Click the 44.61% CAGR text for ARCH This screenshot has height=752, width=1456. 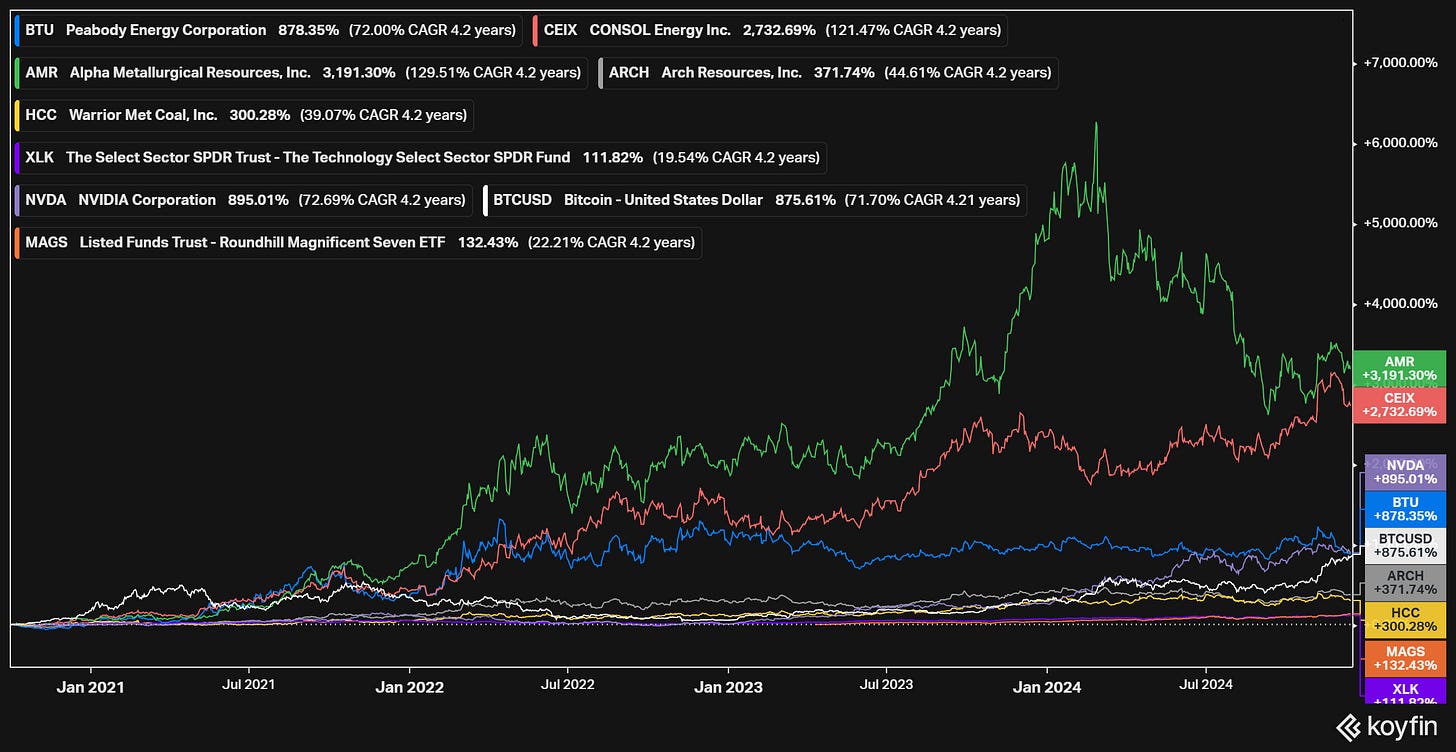tap(968, 72)
